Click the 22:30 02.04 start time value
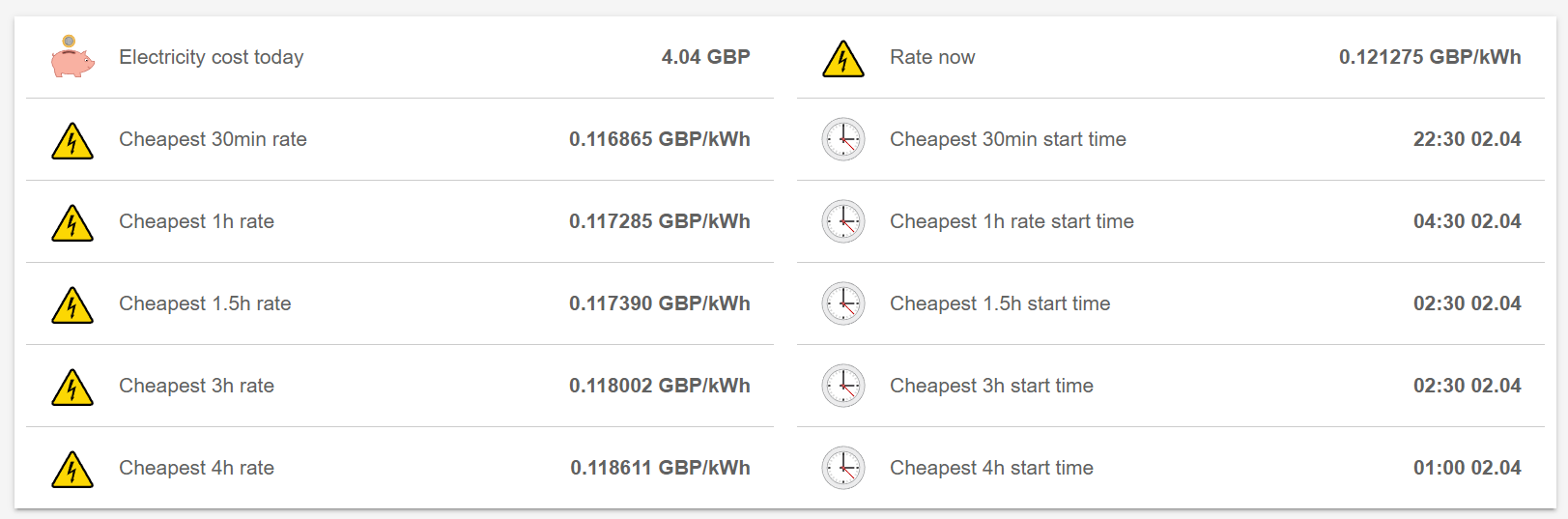Screen dimensions: 1568x519 pos(1467,139)
